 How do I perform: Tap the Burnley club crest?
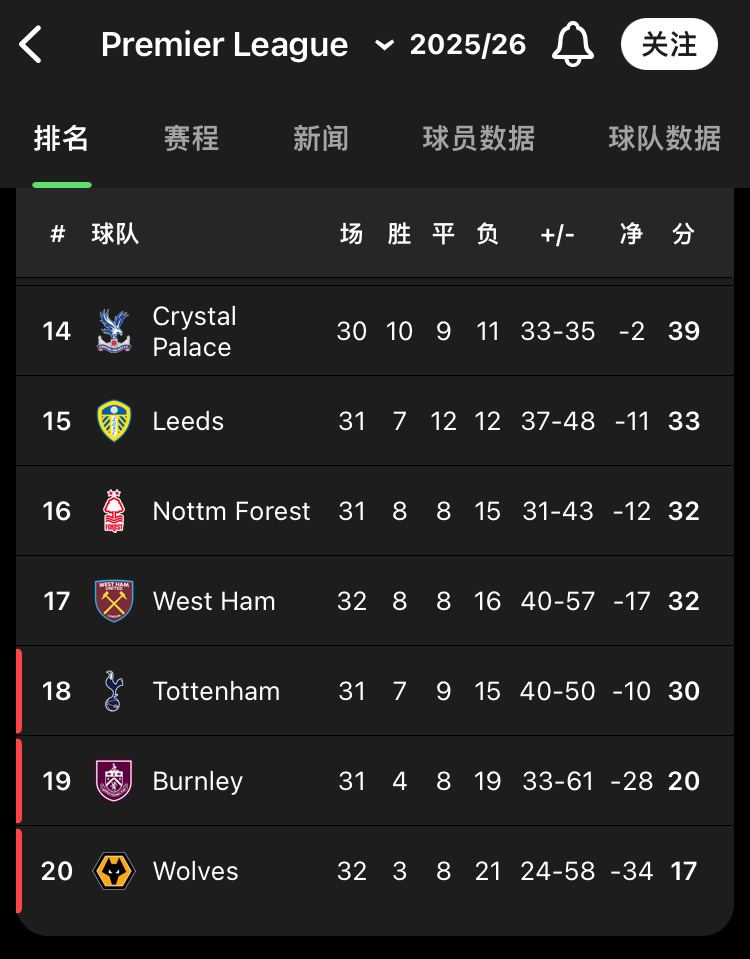click(114, 781)
